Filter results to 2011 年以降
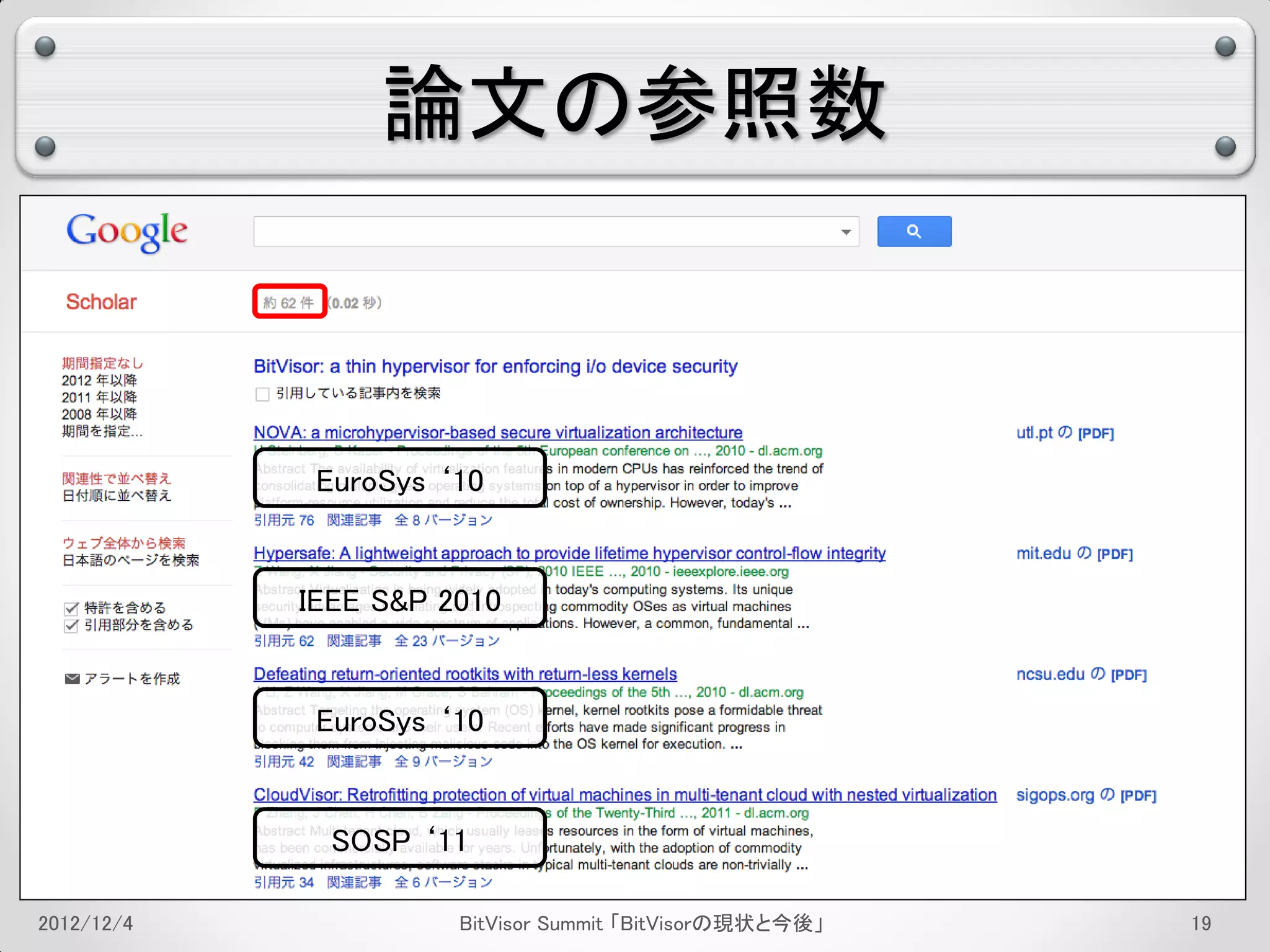The image size is (1270, 952). point(99,397)
